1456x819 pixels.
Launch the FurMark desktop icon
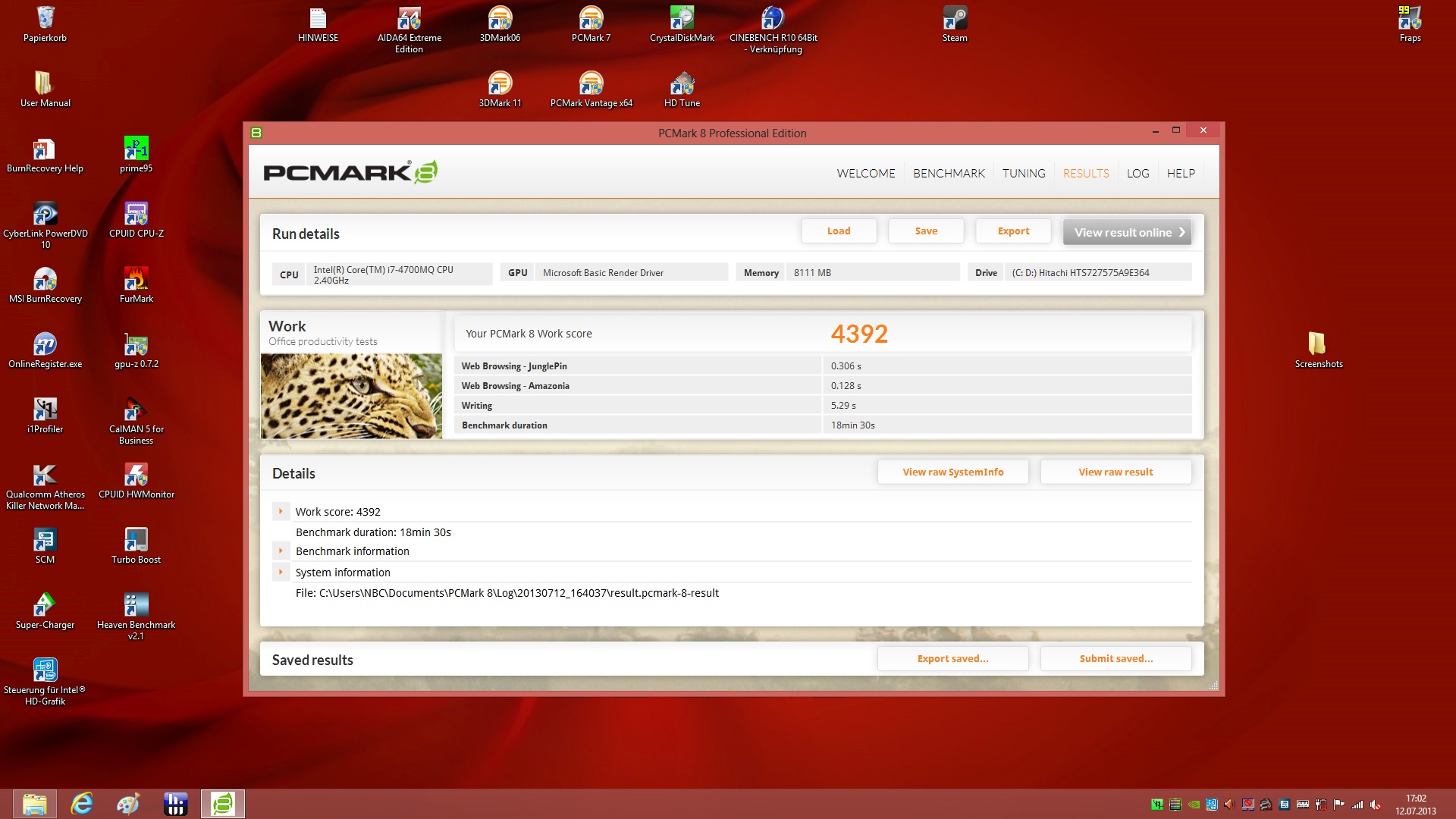tap(136, 284)
